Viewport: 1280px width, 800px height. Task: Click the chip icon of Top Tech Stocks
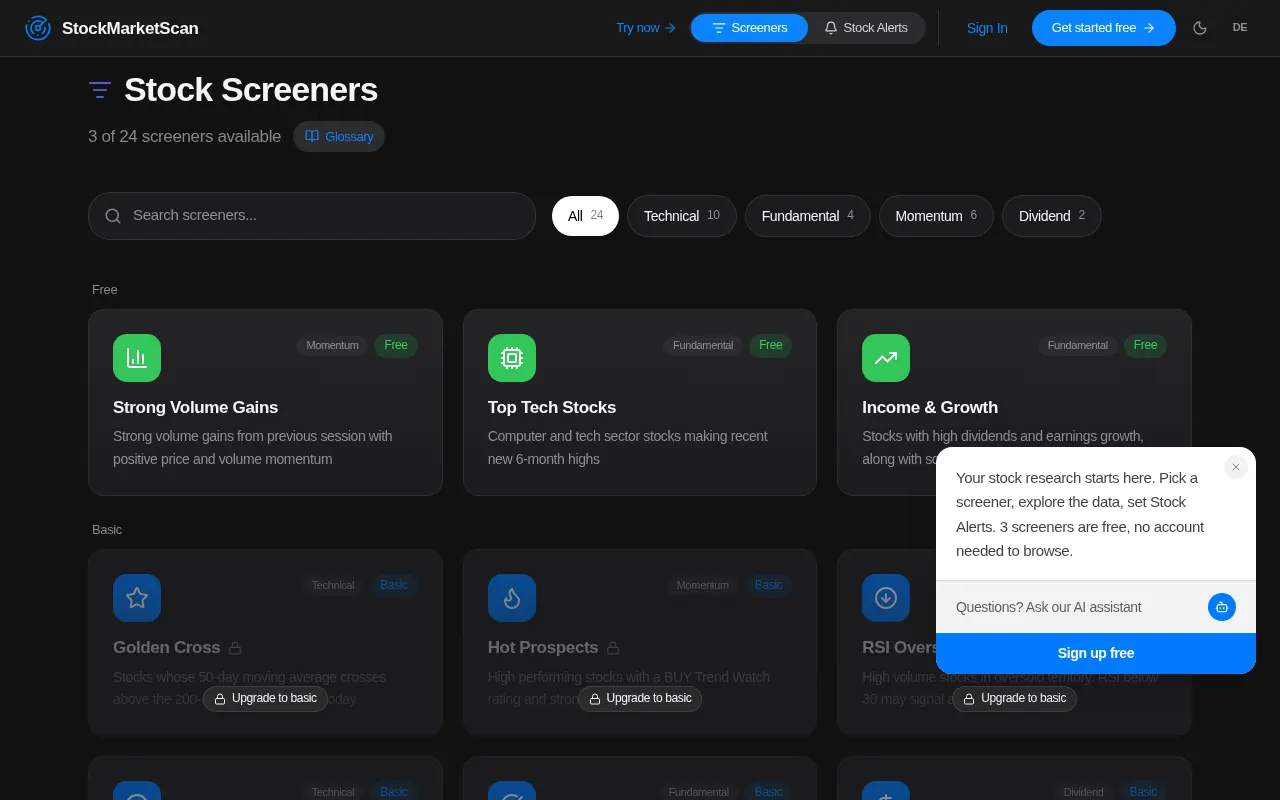512,358
